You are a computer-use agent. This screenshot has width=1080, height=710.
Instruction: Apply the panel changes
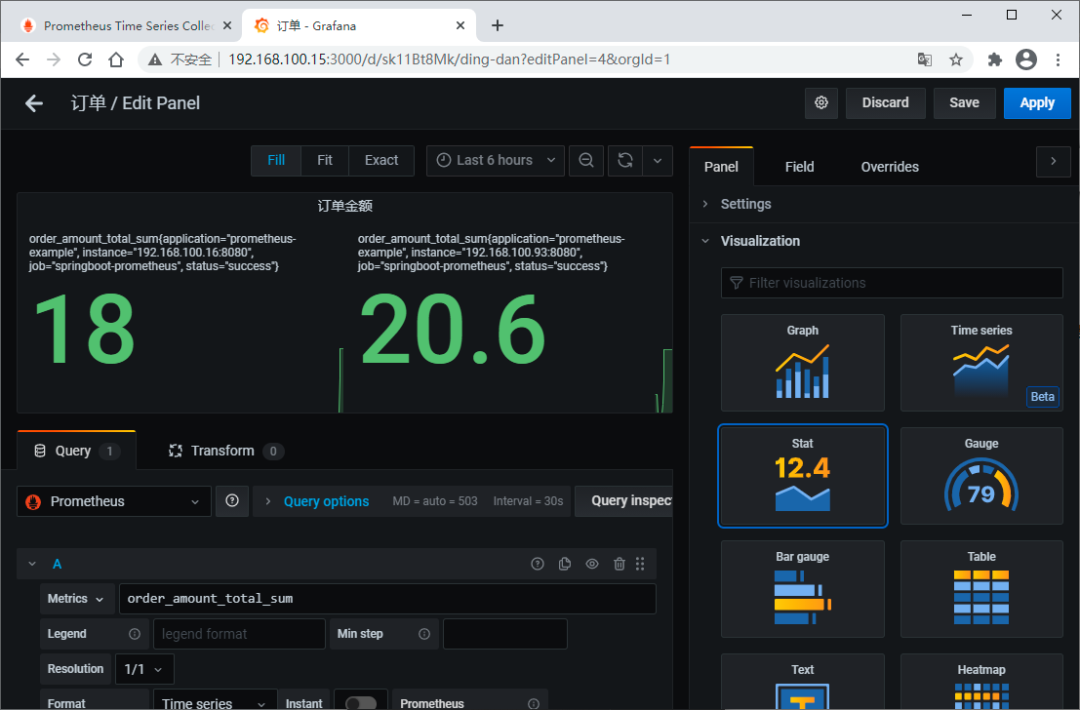click(x=1037, y=103)
